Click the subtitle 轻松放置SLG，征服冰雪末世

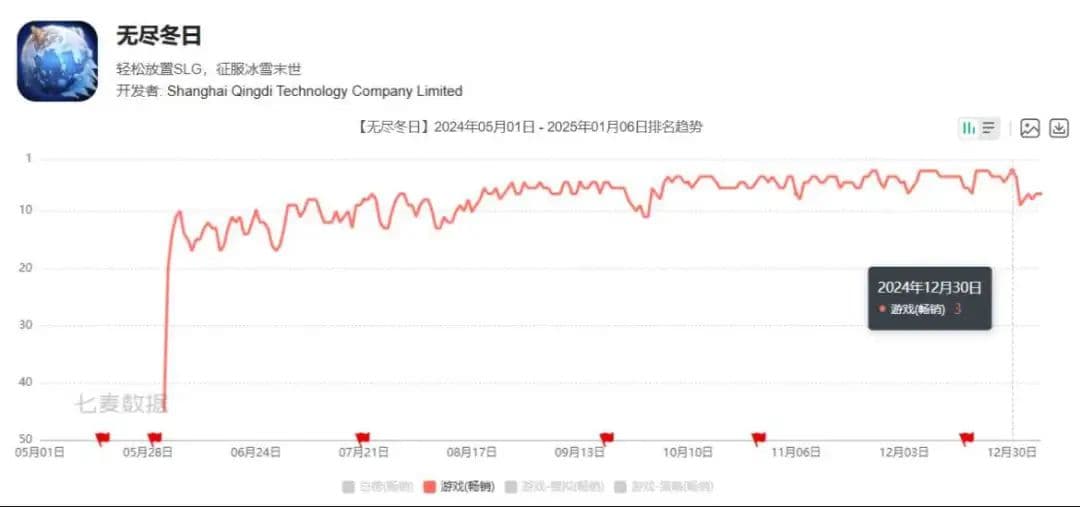(x=209, y=69)
